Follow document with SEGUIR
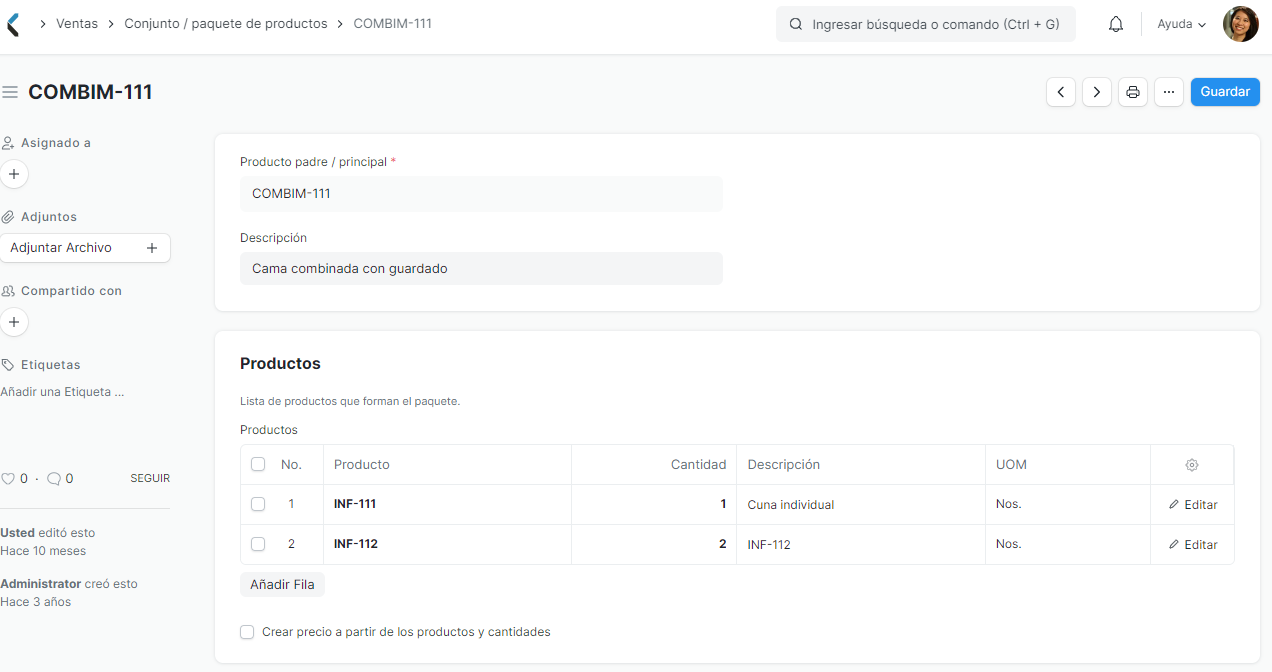This screenshot has width=1272, height=672. pos(150,479)
